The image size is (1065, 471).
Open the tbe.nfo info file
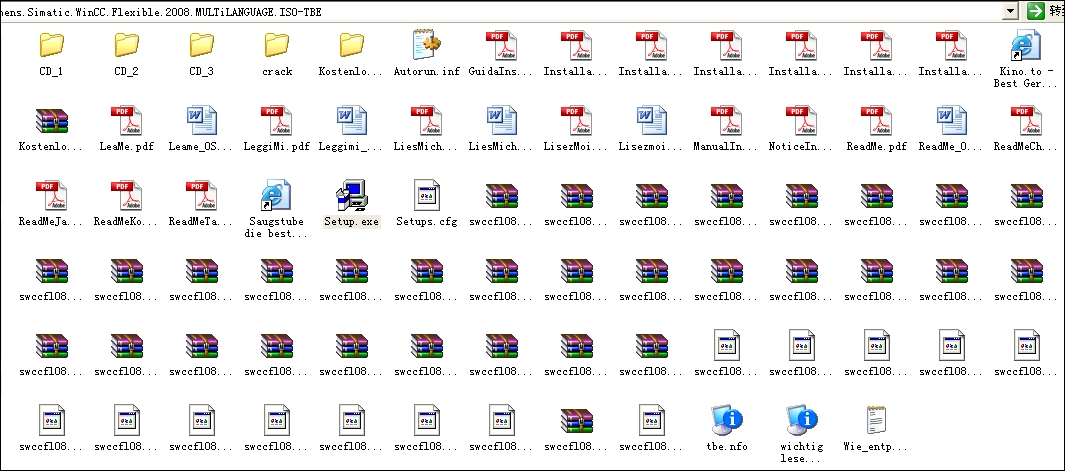coord(726,421)
